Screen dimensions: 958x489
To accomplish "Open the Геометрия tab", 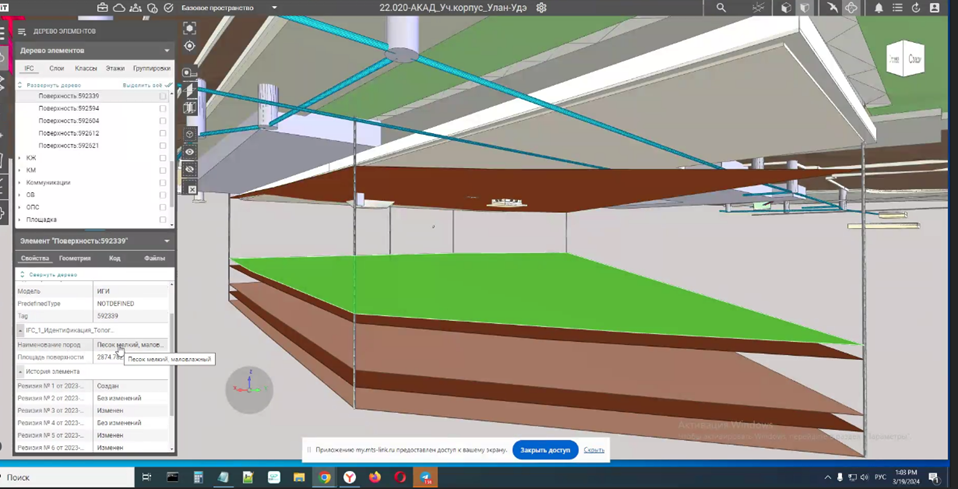I will [75, 259].
